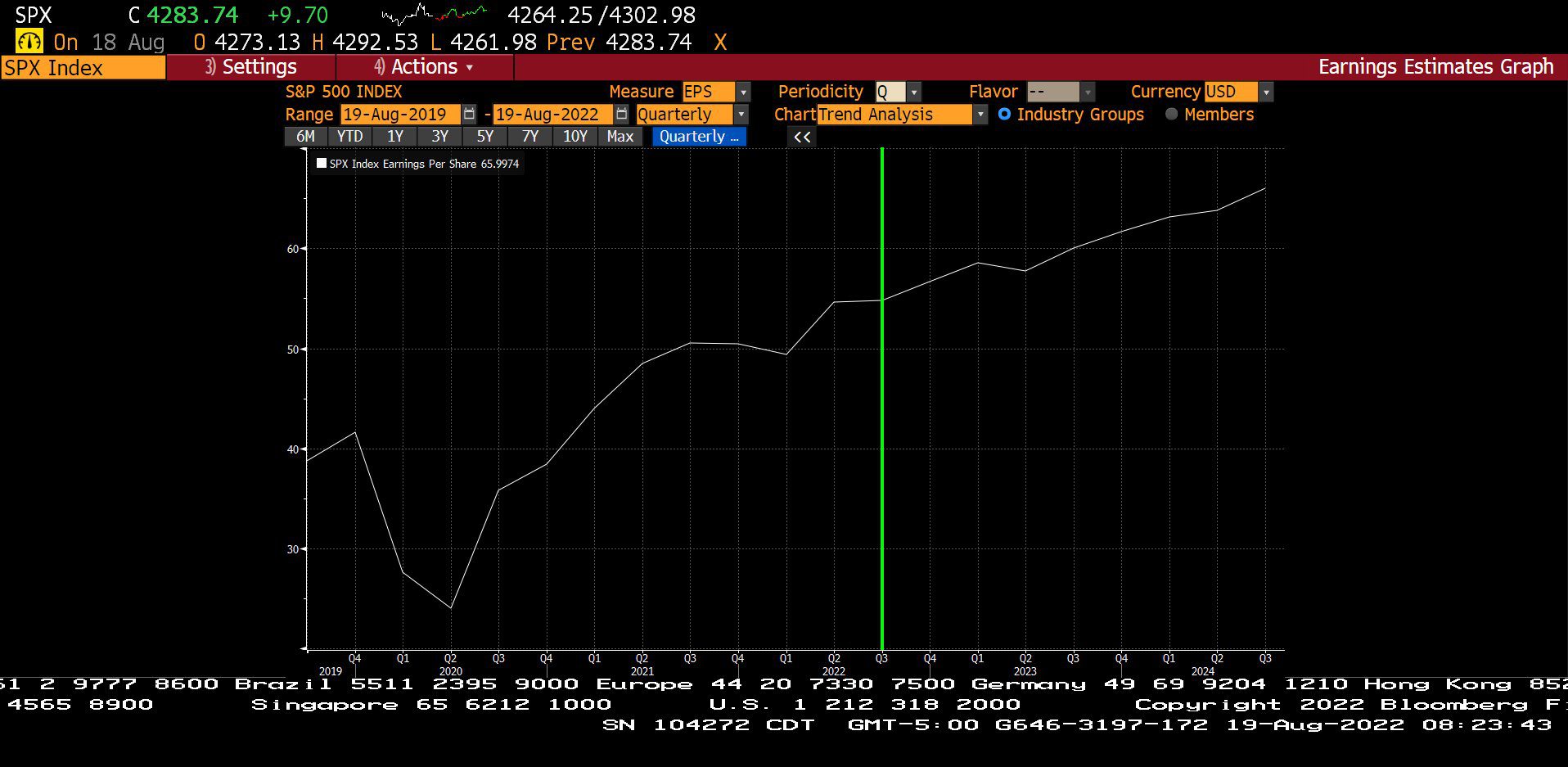Expand the Flavor dropdown
This screenshot has height=767, width=1568.
pos(1088,92)
